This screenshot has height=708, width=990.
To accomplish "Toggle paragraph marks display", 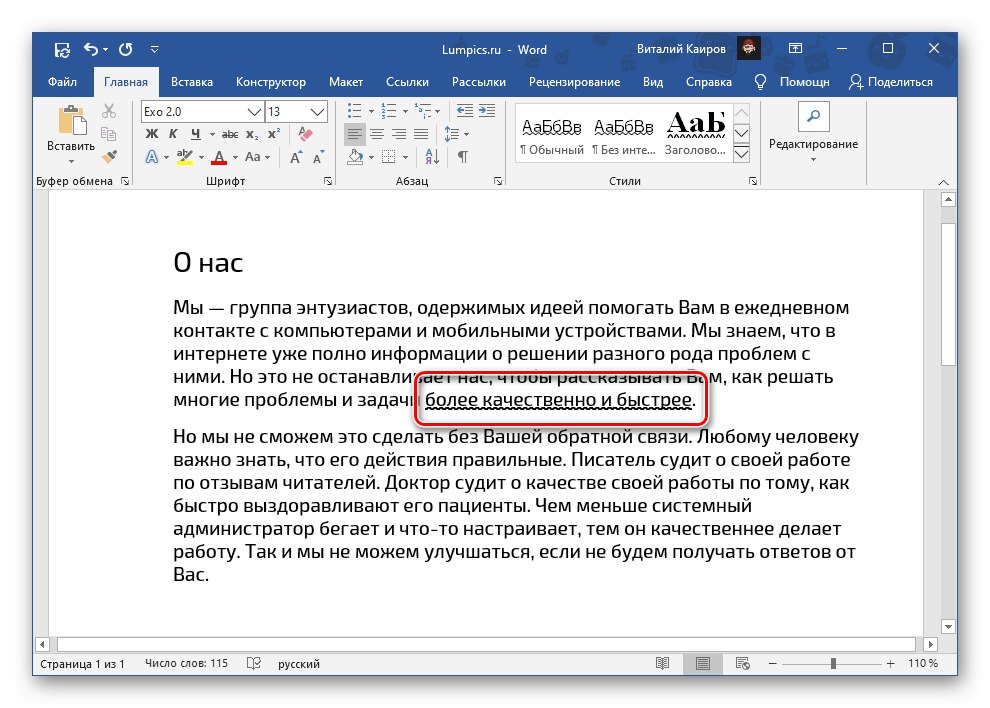I will coord(461,157).
